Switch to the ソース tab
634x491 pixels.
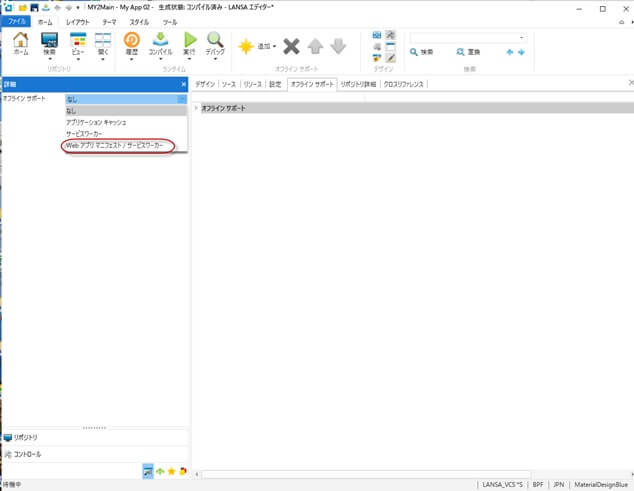coord(229,84)
